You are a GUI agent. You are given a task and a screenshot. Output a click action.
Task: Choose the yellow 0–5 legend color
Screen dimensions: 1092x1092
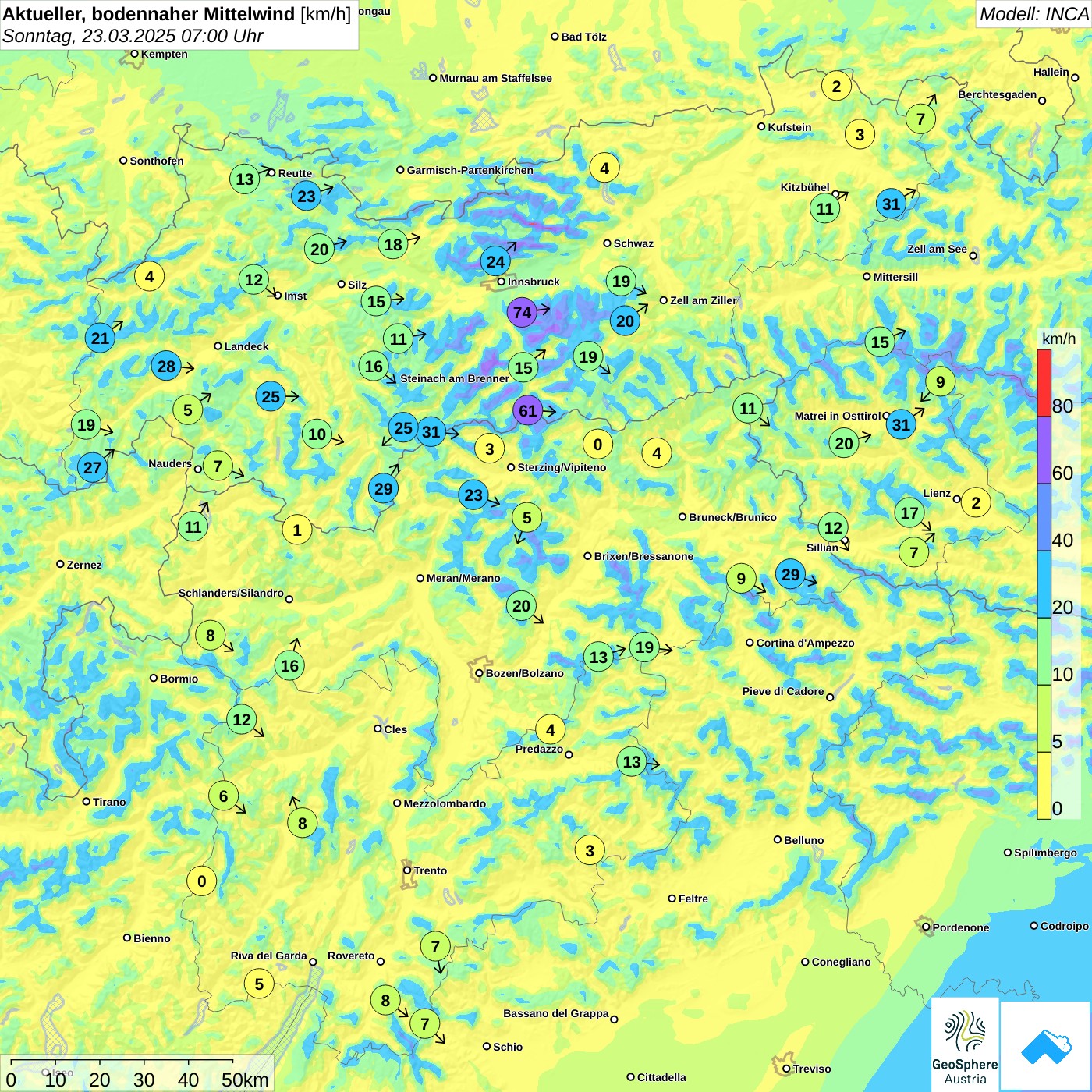coord(1044,785)
